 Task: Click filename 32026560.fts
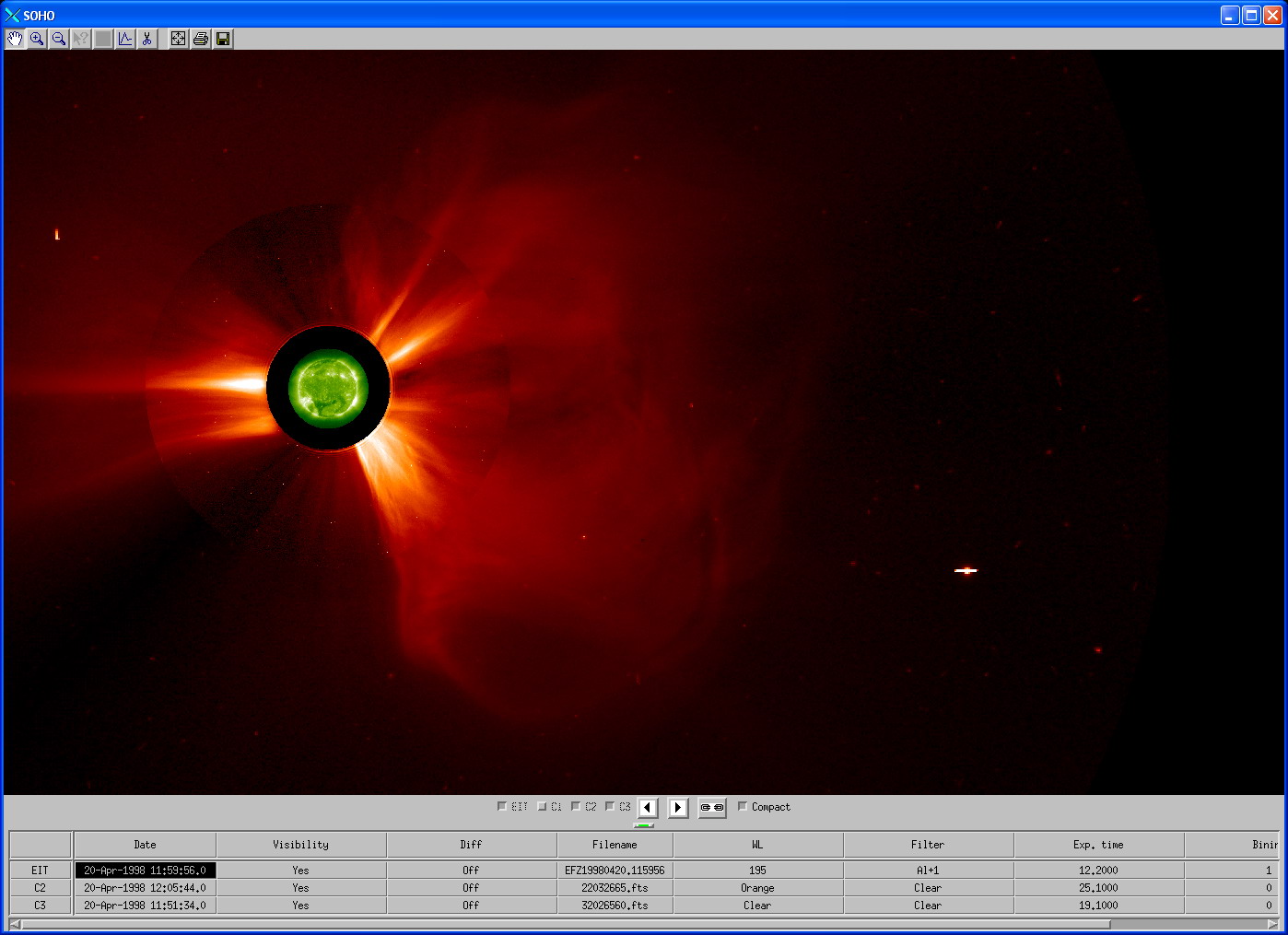[x=615, y=906]
